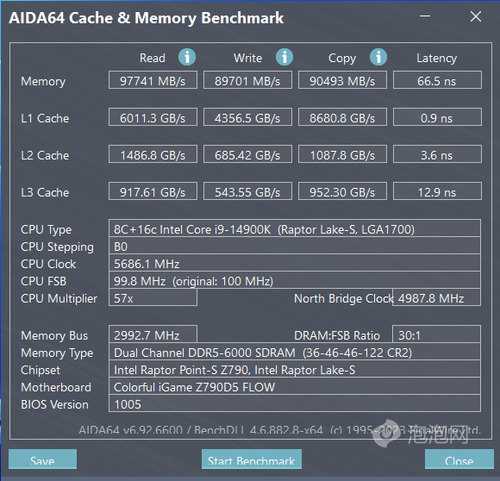Select the Memory Read value field
Viewport: 500px width, 481px height.
point(153,80)
